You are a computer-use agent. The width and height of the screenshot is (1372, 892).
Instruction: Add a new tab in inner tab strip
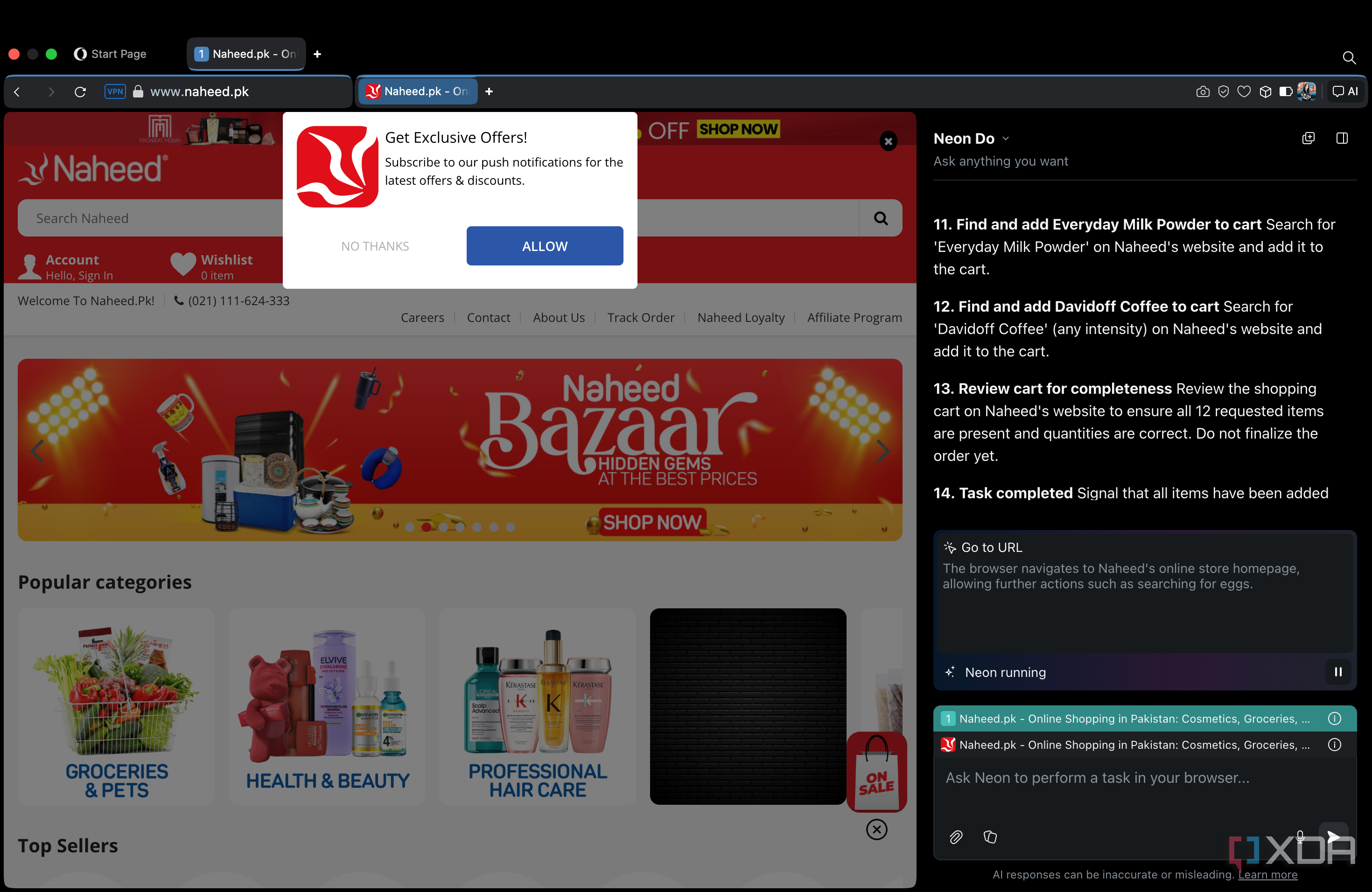click(x=489, y=91)
